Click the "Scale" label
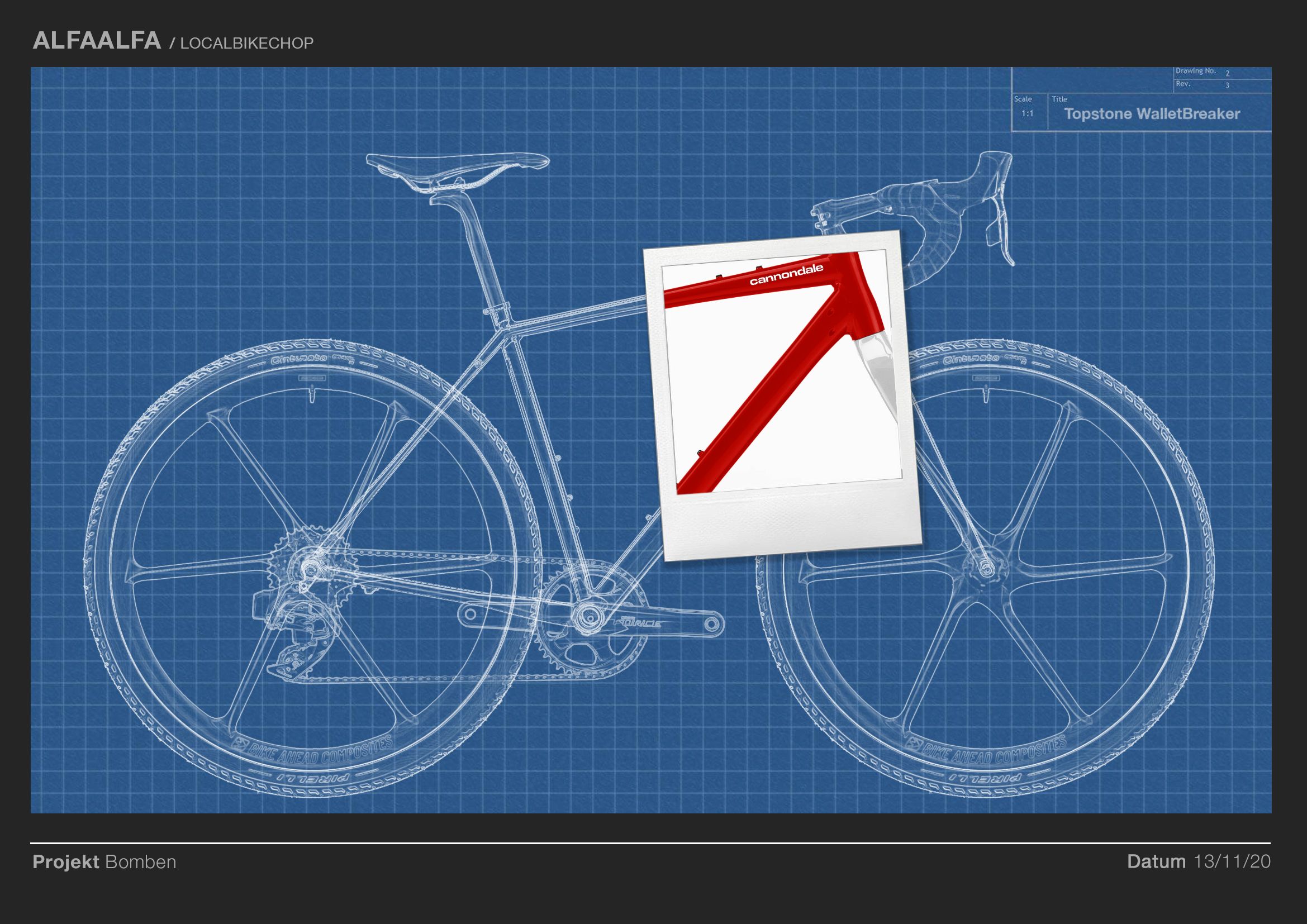 pyautogui.click(x=1023, y=99)
